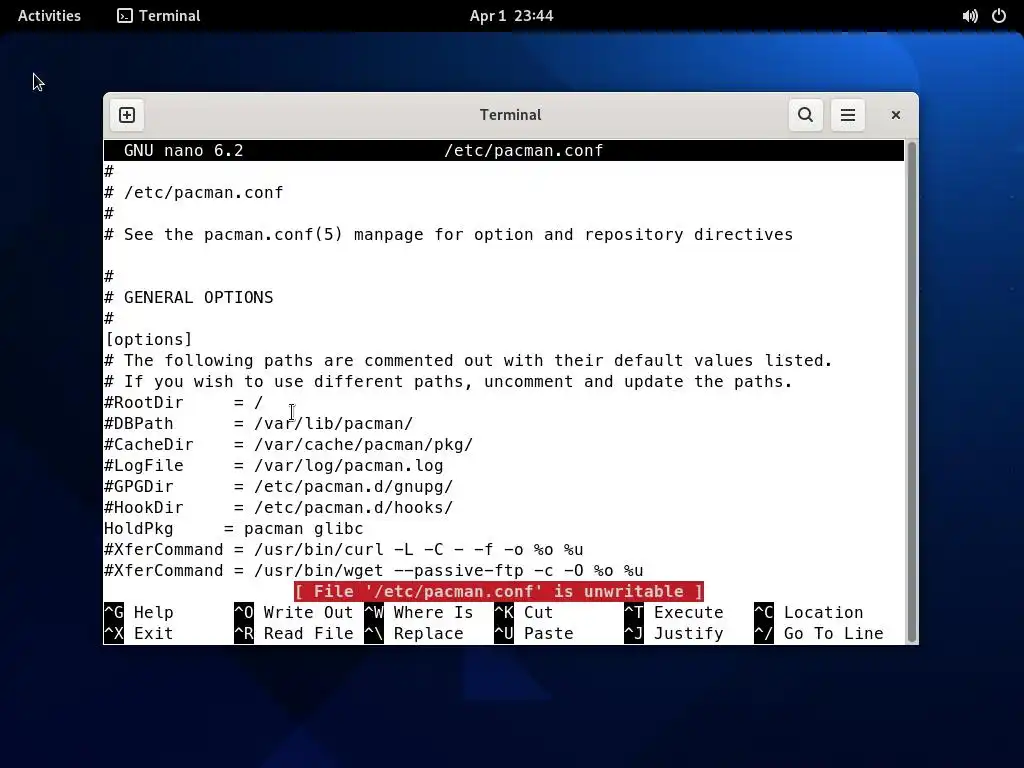This screenshot has height=768, width=1024.
Task: Click the '# /etc/pacman.conf' comment line
Action: click(x=194, y=193)
